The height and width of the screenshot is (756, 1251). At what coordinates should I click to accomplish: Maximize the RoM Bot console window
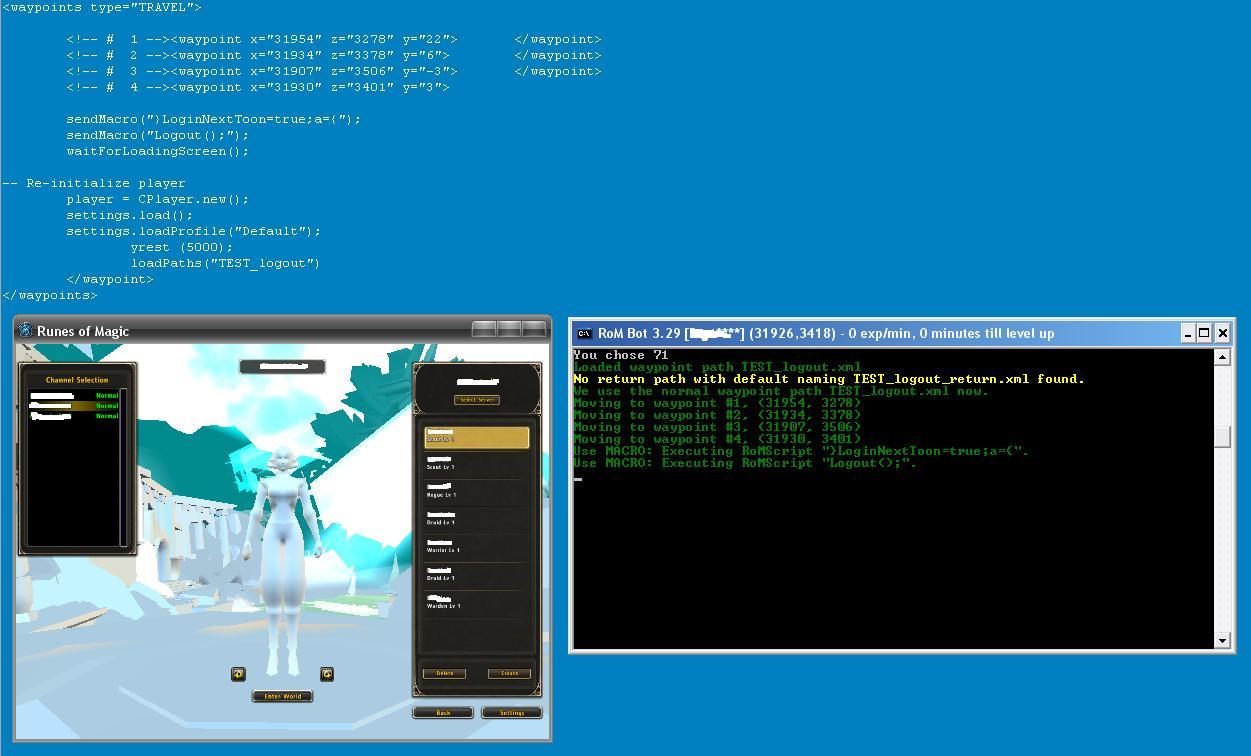tap(1204, 333)
